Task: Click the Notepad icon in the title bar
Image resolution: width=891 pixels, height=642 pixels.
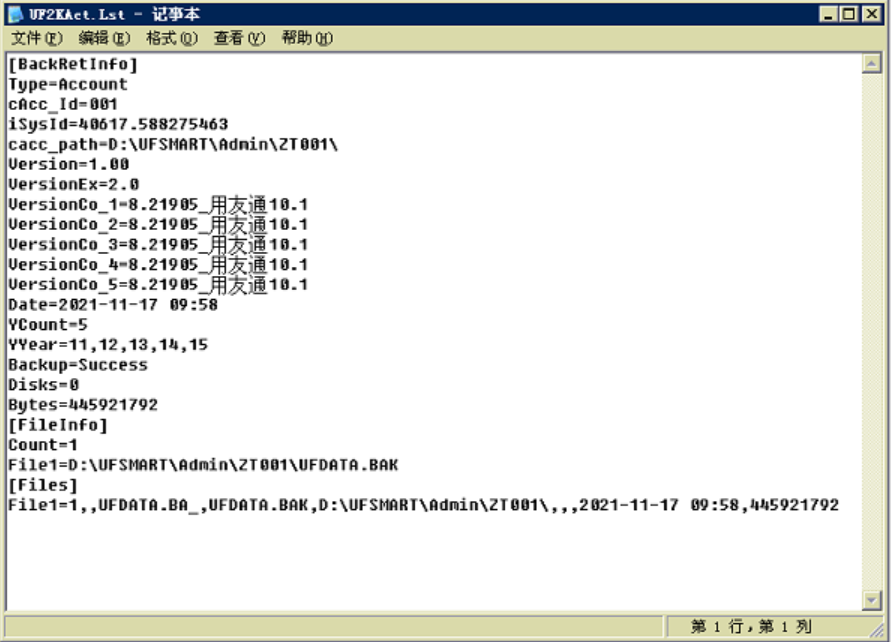Action: coord(16,14)
